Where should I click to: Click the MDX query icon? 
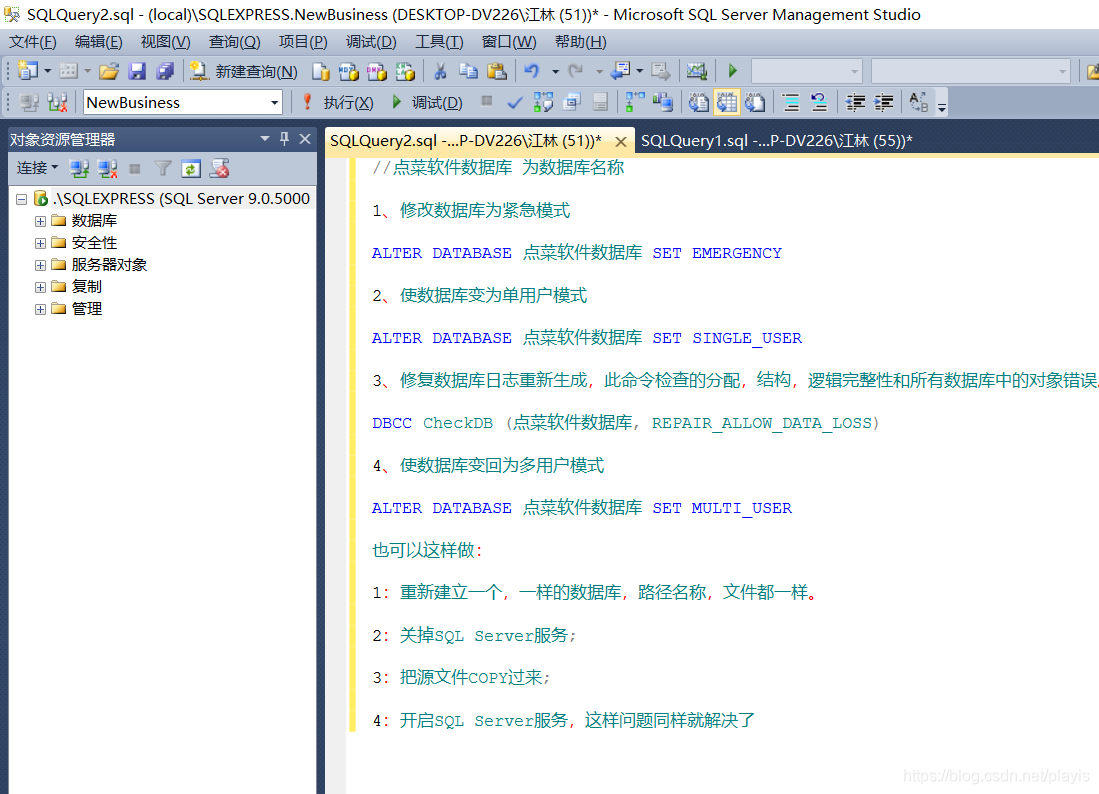pos(348,71)
